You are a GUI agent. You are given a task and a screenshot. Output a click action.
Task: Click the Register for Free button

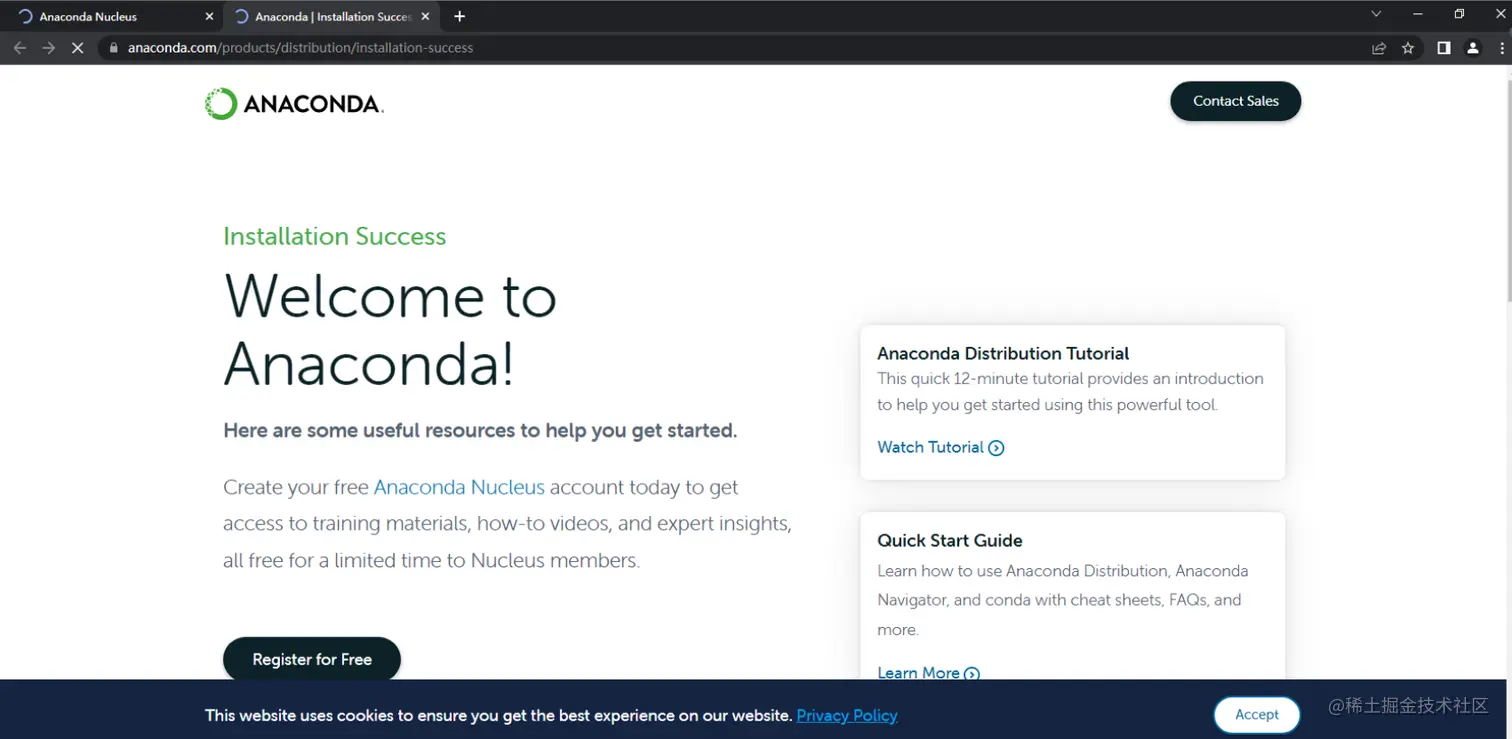point(312,659)
